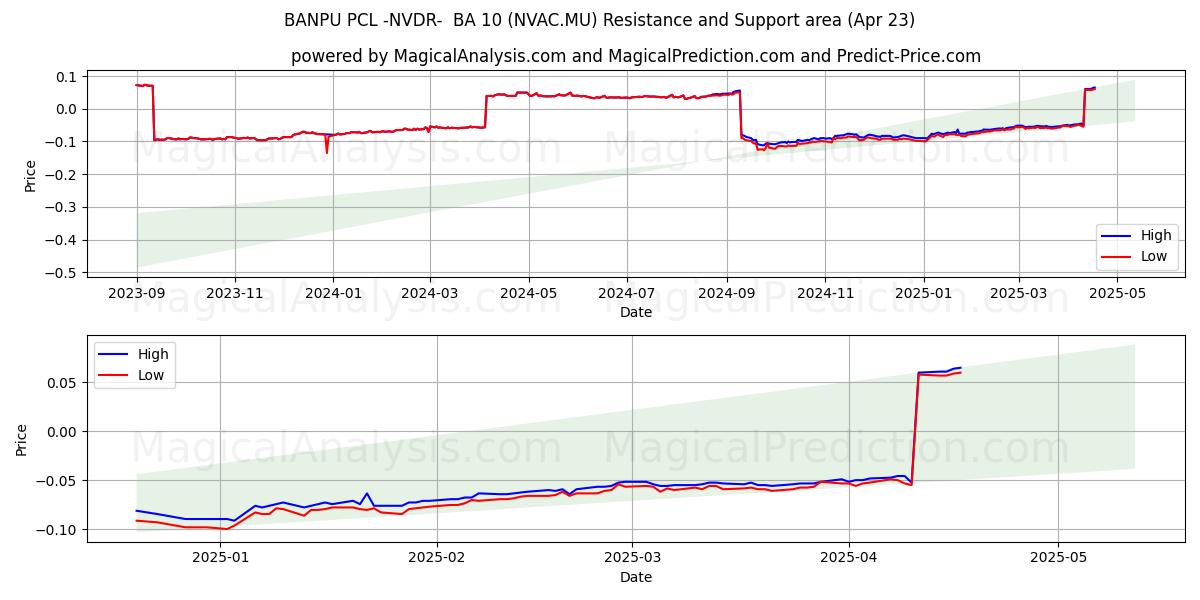Click the '-0.5' price tick on the top chart
1200x600 pixels.
pyautogui.click(x=62, y=273)
